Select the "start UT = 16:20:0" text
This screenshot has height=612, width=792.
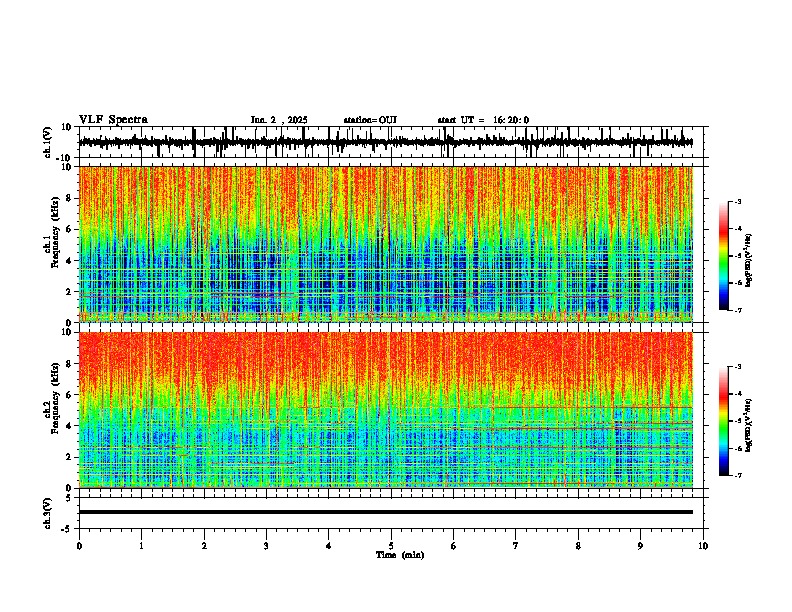[483, 120]
